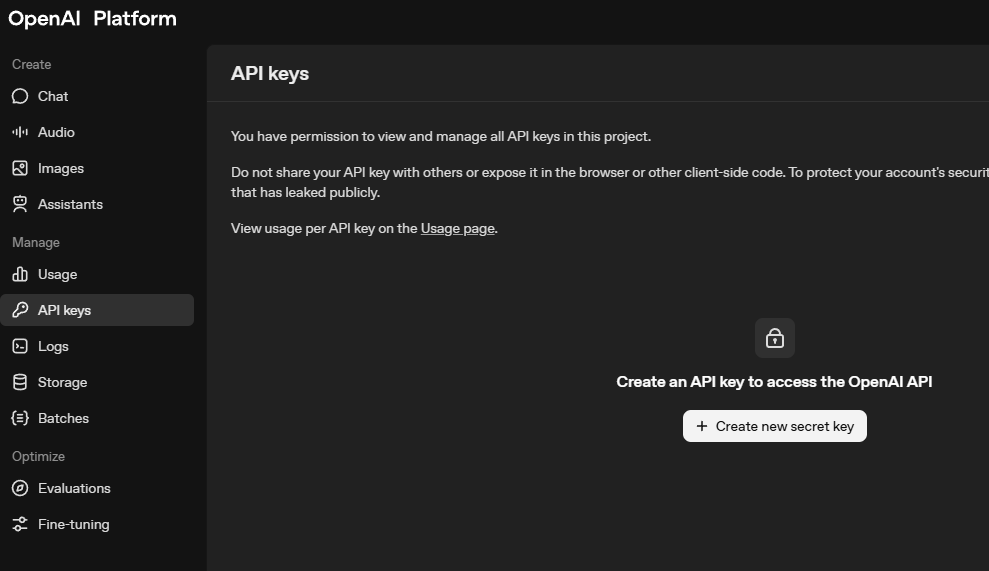Click the OpenAI logo text
The image size is (989, 571).
(x=44, y=19)
